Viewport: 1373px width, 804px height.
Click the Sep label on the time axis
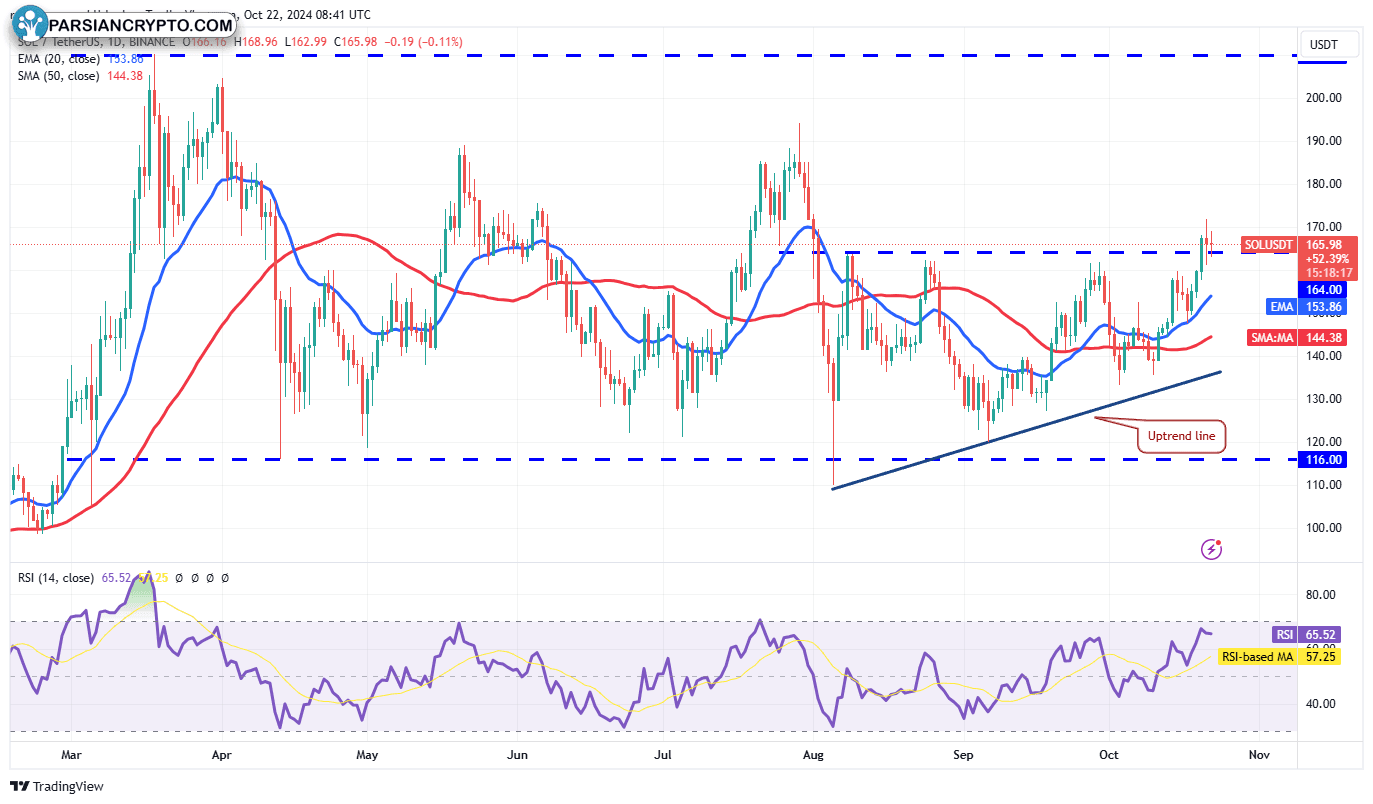pos(963,756)
